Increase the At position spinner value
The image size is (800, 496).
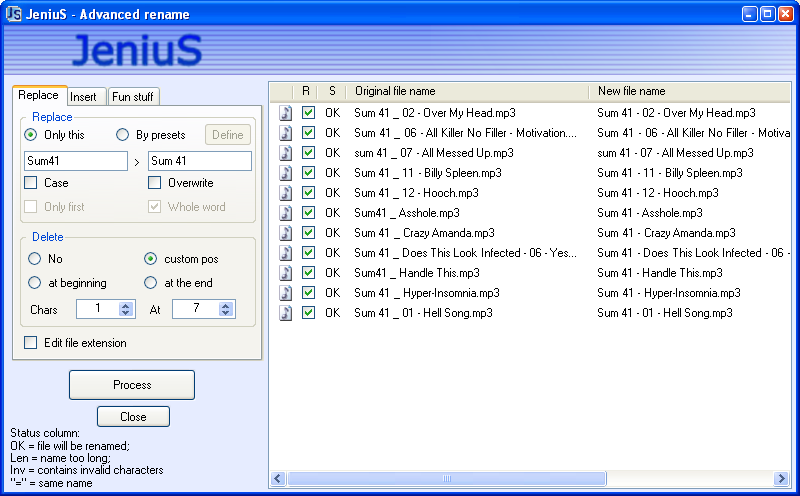pos(226,305)
